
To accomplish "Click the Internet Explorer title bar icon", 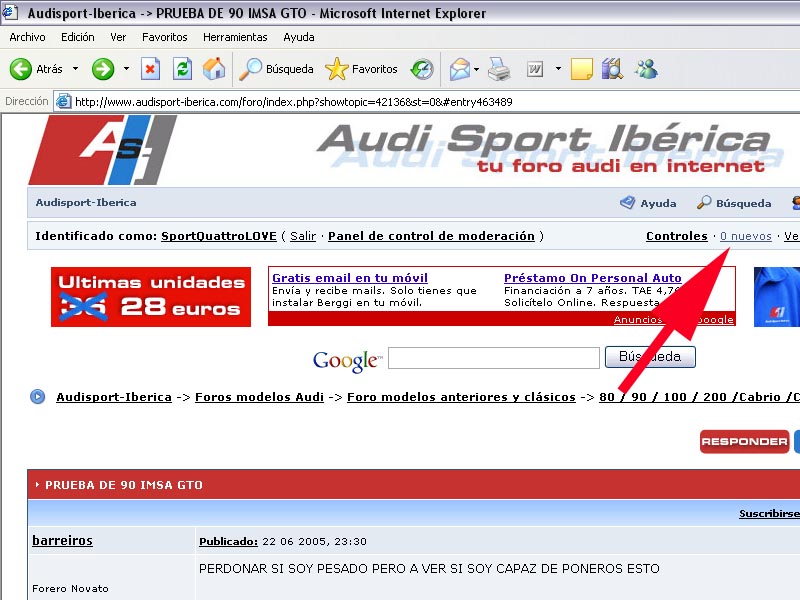I will [10, 12].
